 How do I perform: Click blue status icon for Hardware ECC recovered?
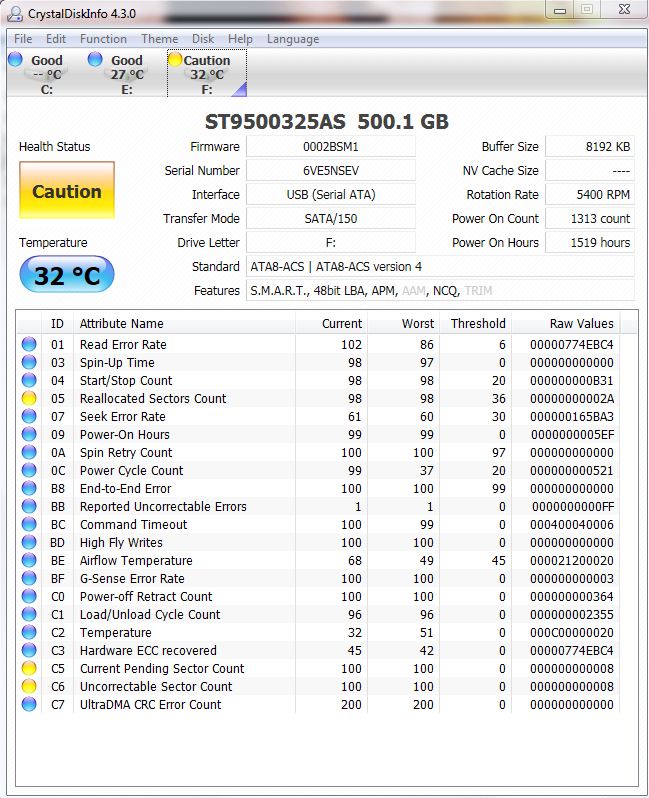(x=29, y=650)
